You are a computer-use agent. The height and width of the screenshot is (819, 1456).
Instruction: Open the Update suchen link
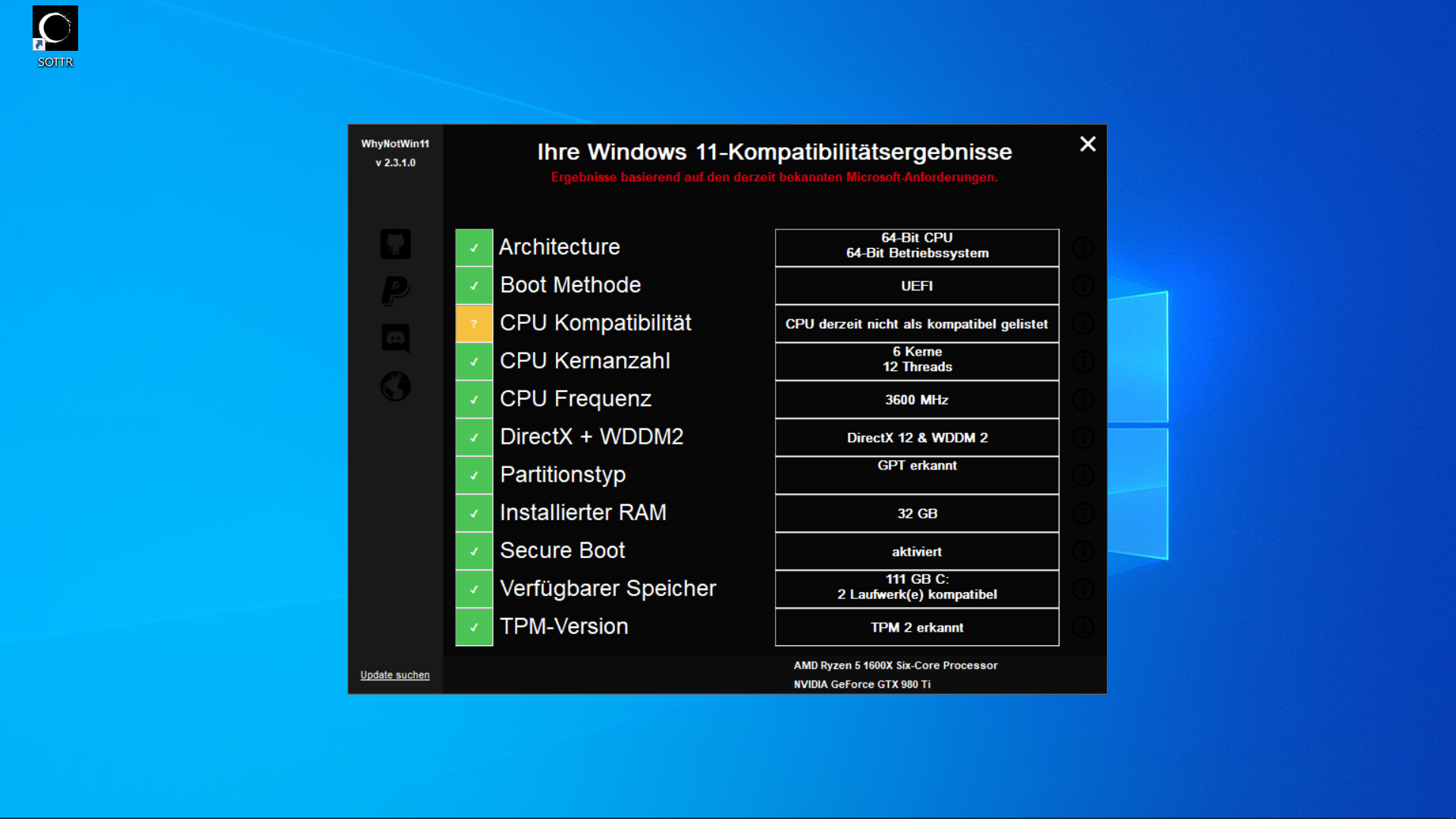pyautogui.click(x=395, y=675)
